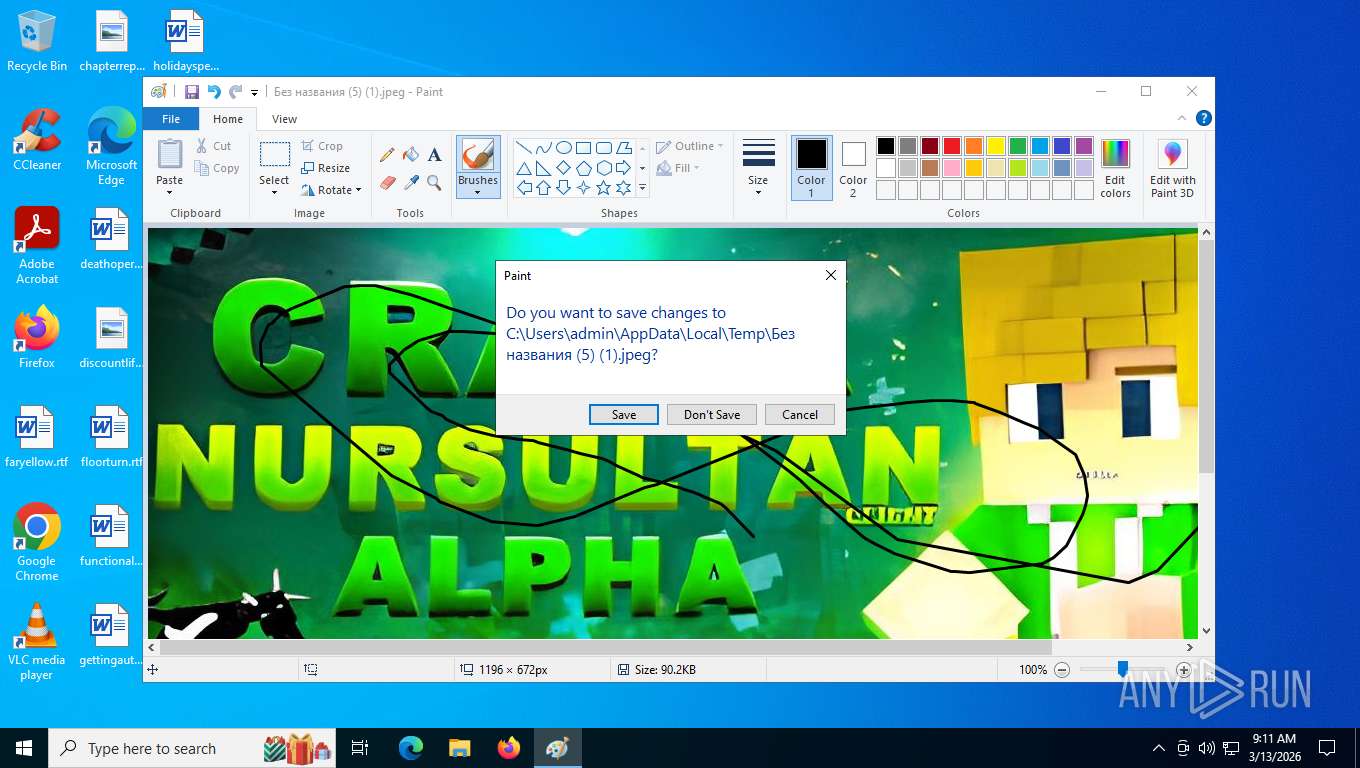Select the Eraser tool
Viewport: 1360px width, 768px height.
pos(387,182)
